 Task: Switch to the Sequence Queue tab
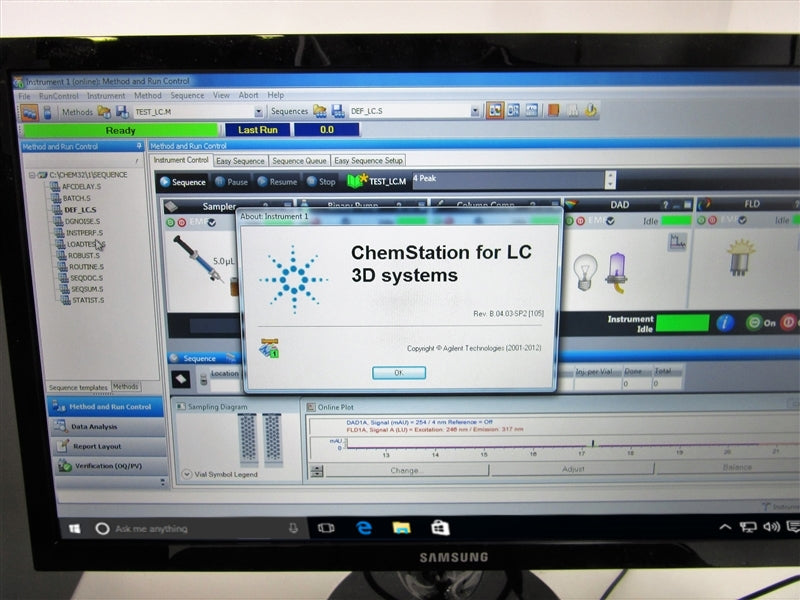click(x=299, y=161)
